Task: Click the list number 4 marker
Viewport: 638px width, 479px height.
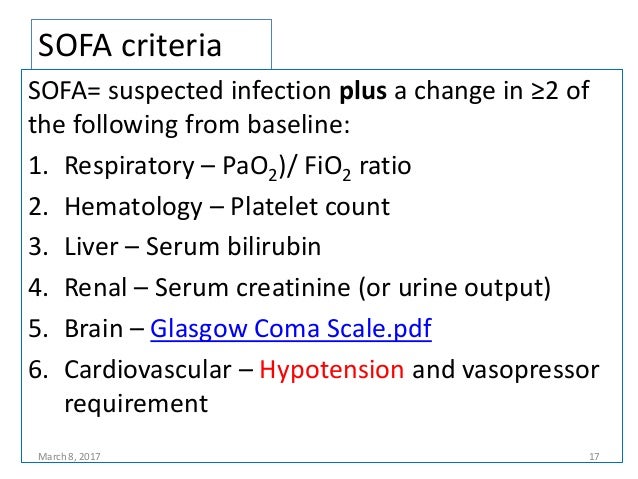Action: pos(38,288)
